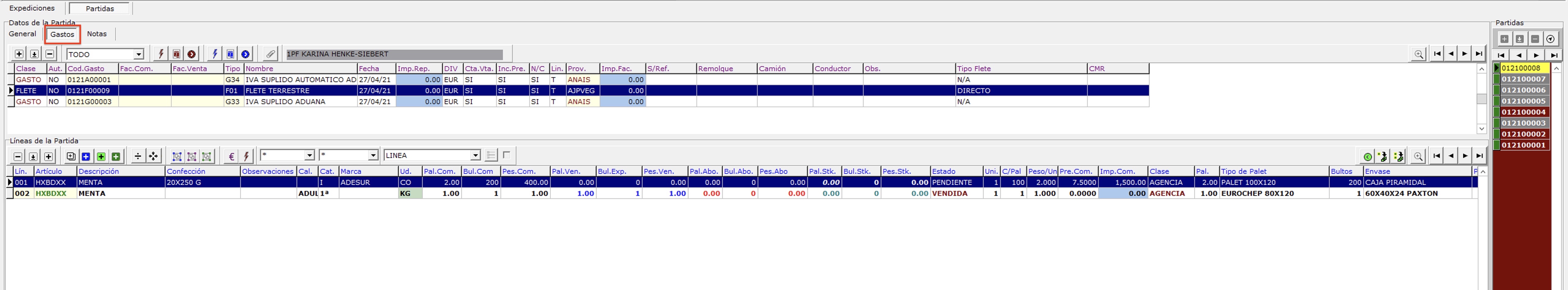Click the blue plus add-line icon
The height and width of the screenshot is (290, 1568).
click(x=86, y=156)
